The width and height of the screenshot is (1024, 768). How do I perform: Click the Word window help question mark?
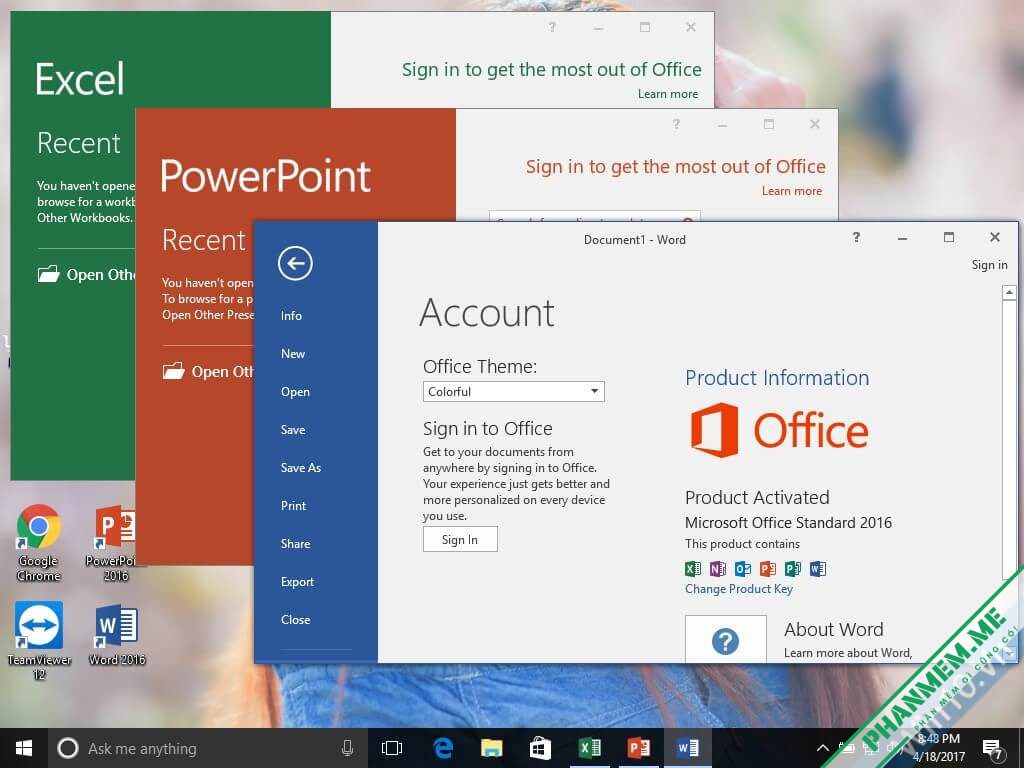point(856,237)
